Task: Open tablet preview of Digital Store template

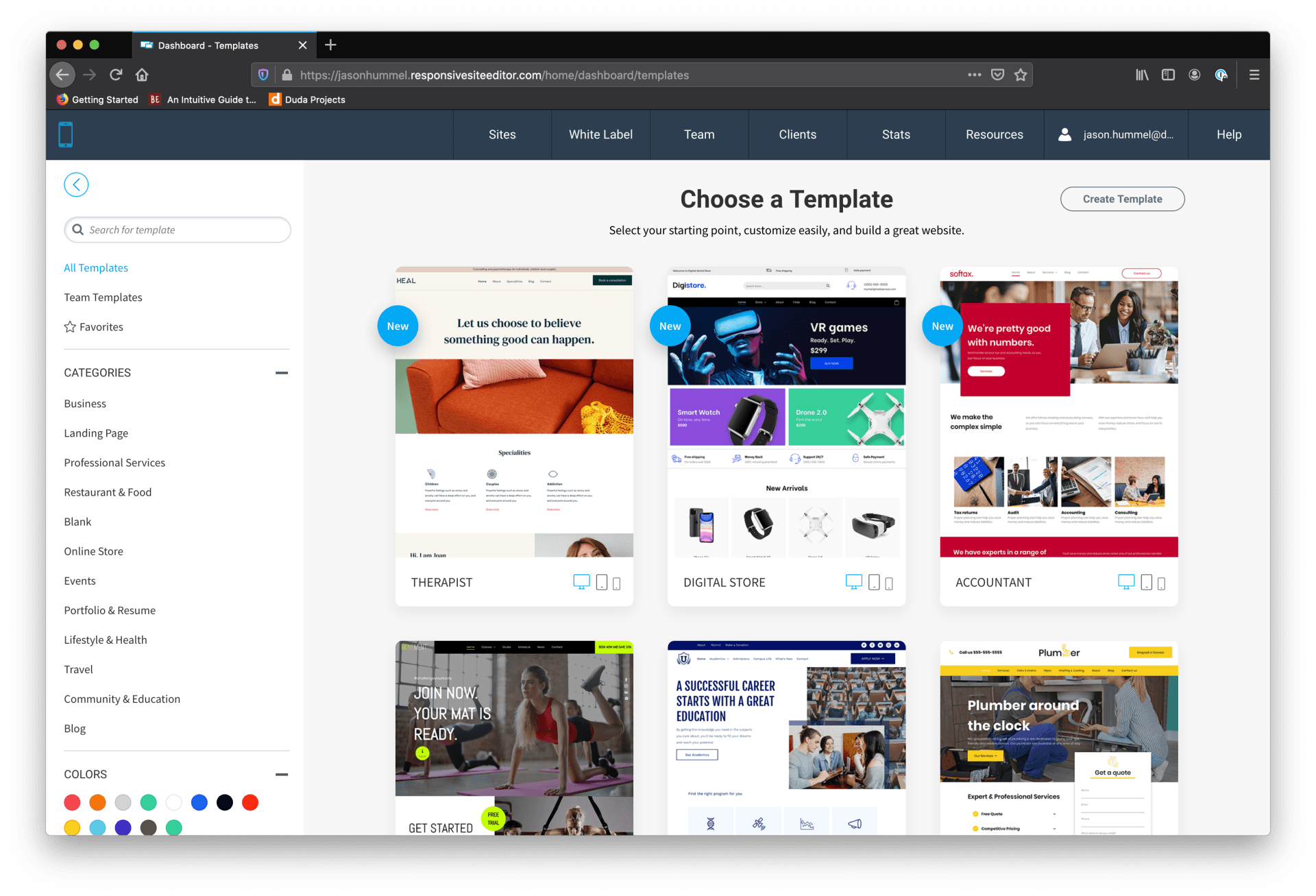Action: click(x=873, y=582)
